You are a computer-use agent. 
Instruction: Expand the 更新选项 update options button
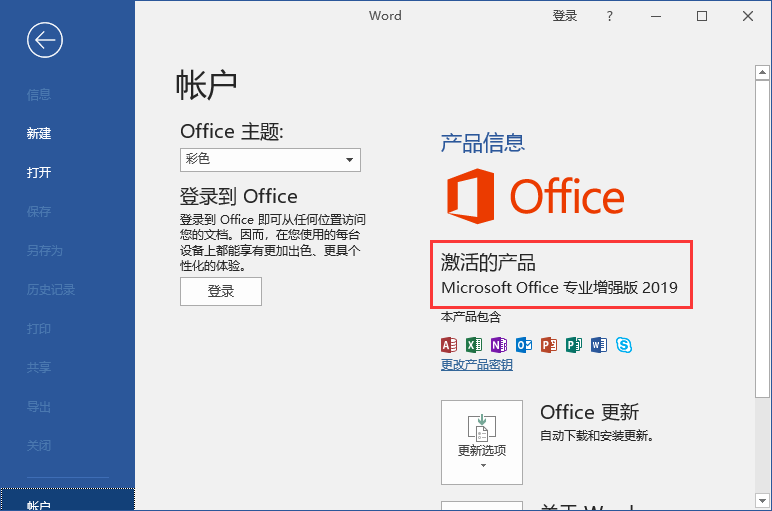click(x=482, y=441)
